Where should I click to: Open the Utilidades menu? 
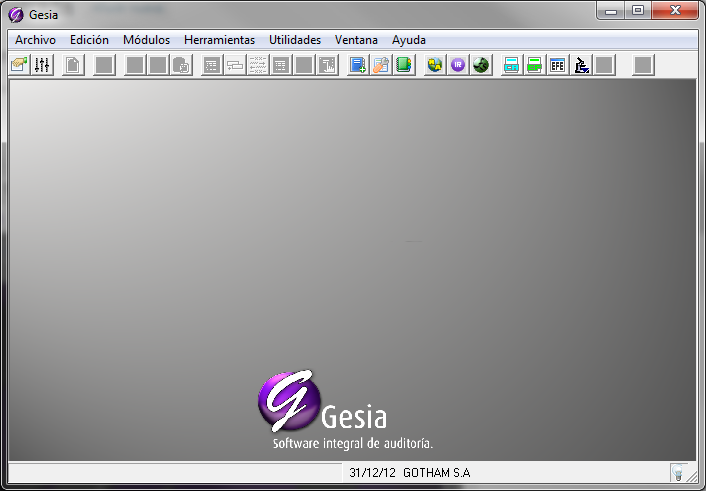(x=295, y=40)
